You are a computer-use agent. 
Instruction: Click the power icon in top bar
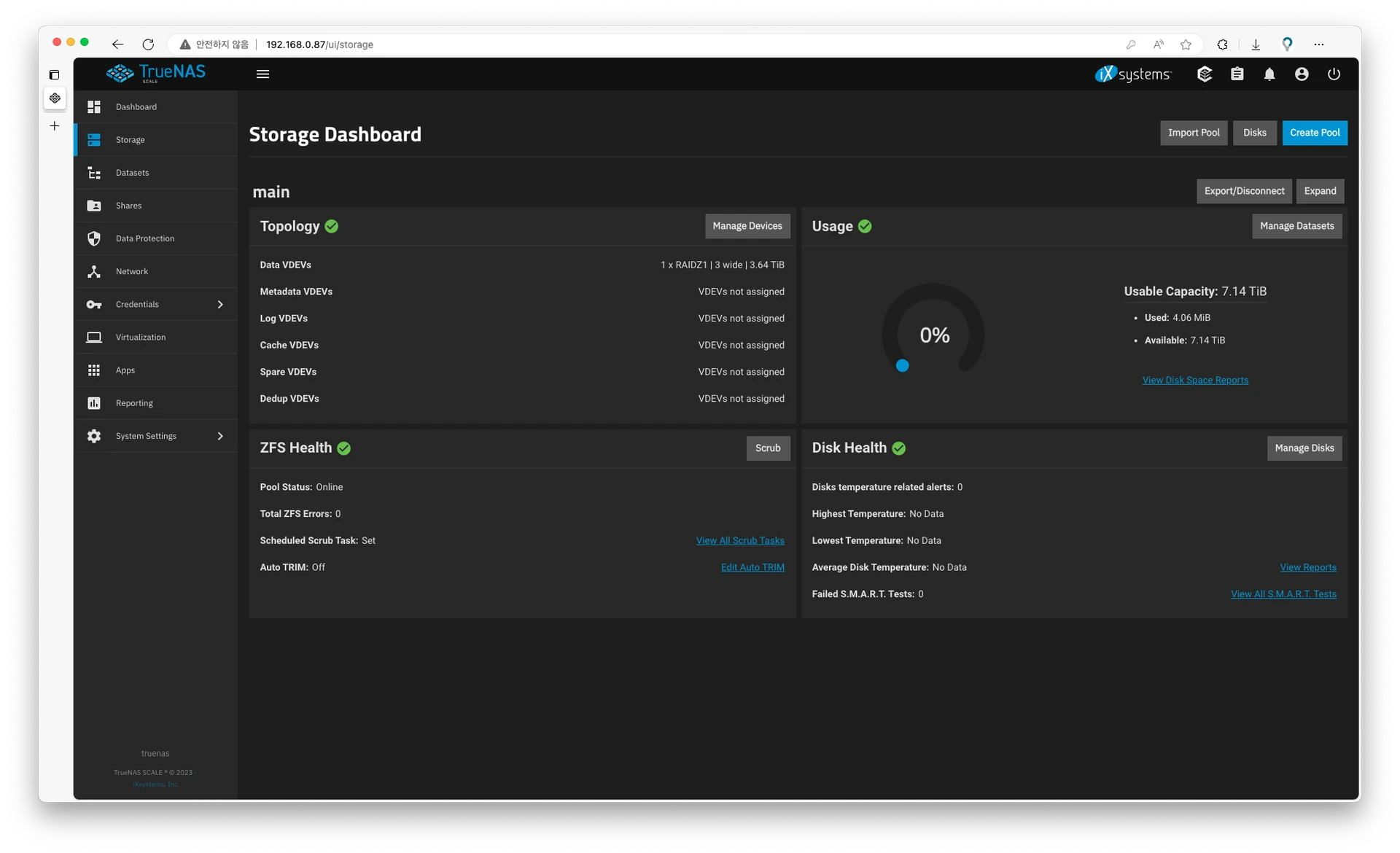1334,74
